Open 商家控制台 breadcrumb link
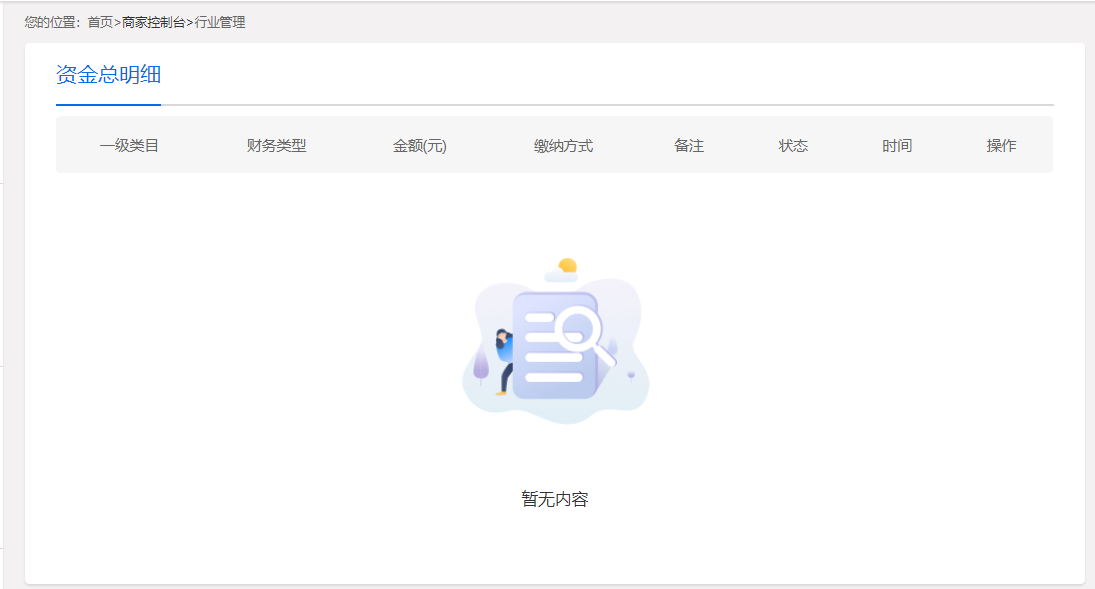Image resolution: width=1095 pixels, height=589 pixels. click(154, 22)
